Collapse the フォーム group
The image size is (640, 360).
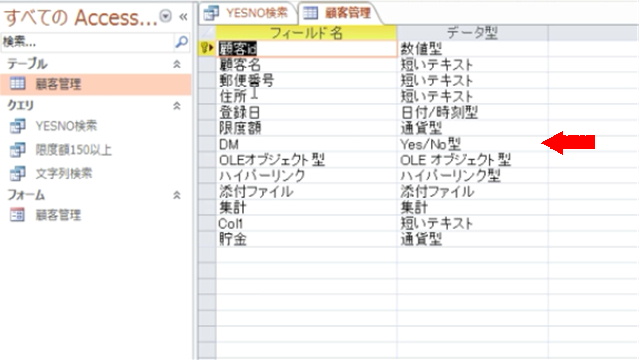[x=177, y=196]
